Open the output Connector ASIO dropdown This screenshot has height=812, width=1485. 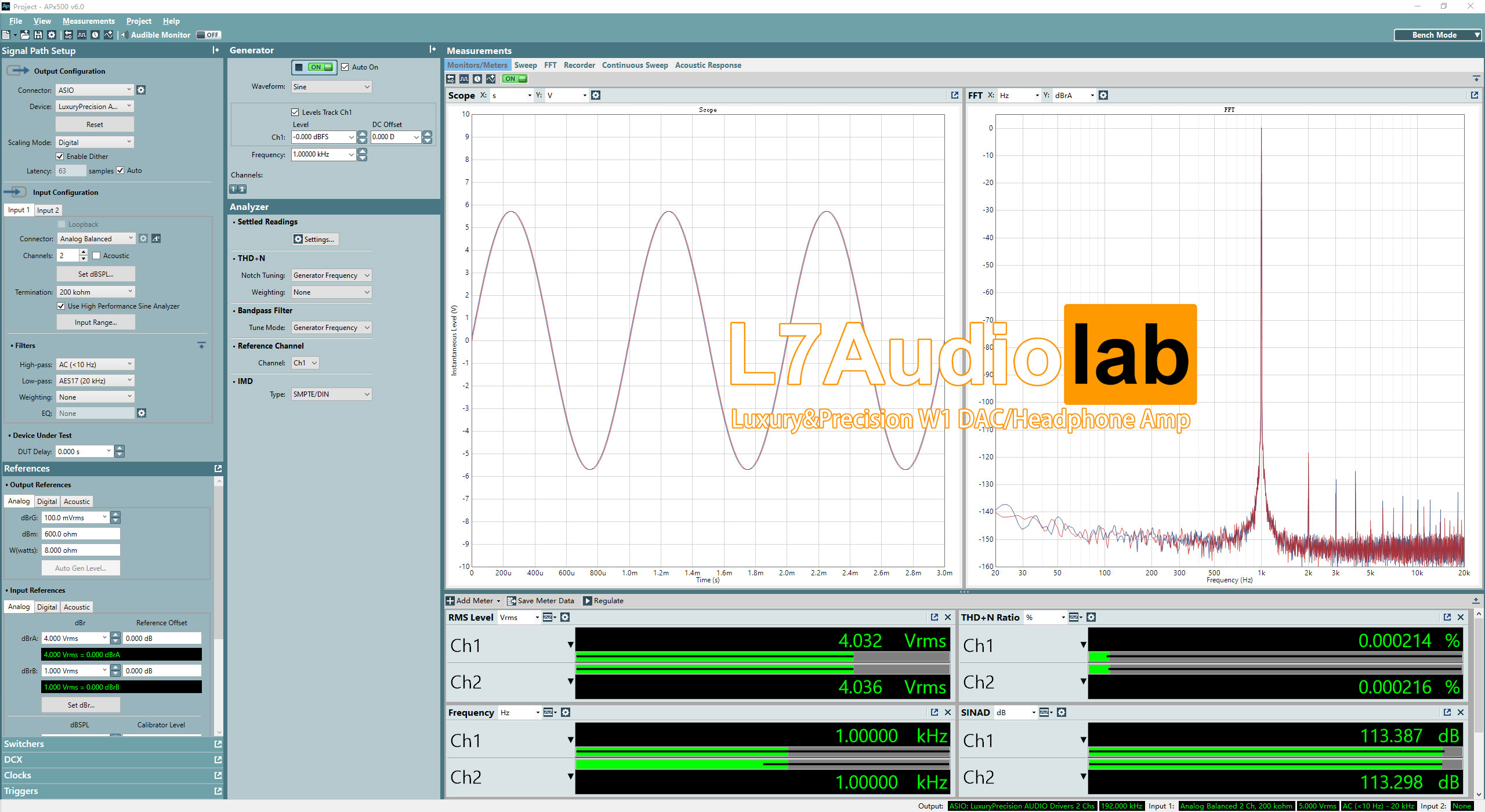pos(95,90)
